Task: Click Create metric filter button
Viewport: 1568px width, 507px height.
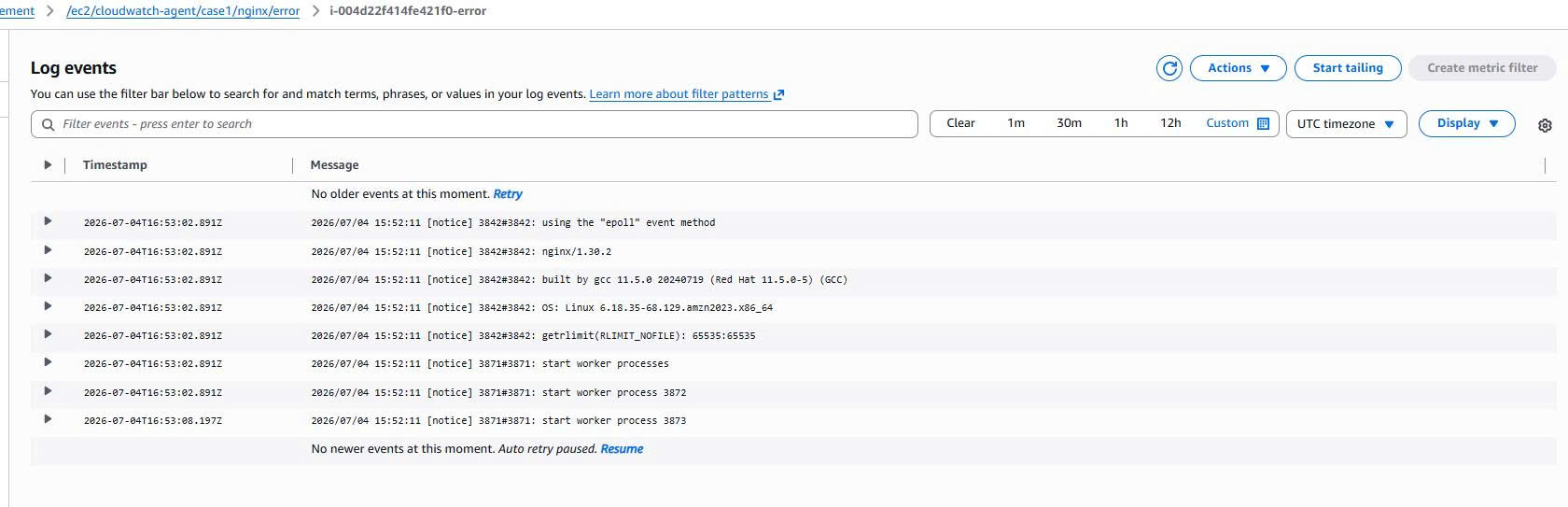Action: [1482, 68]
